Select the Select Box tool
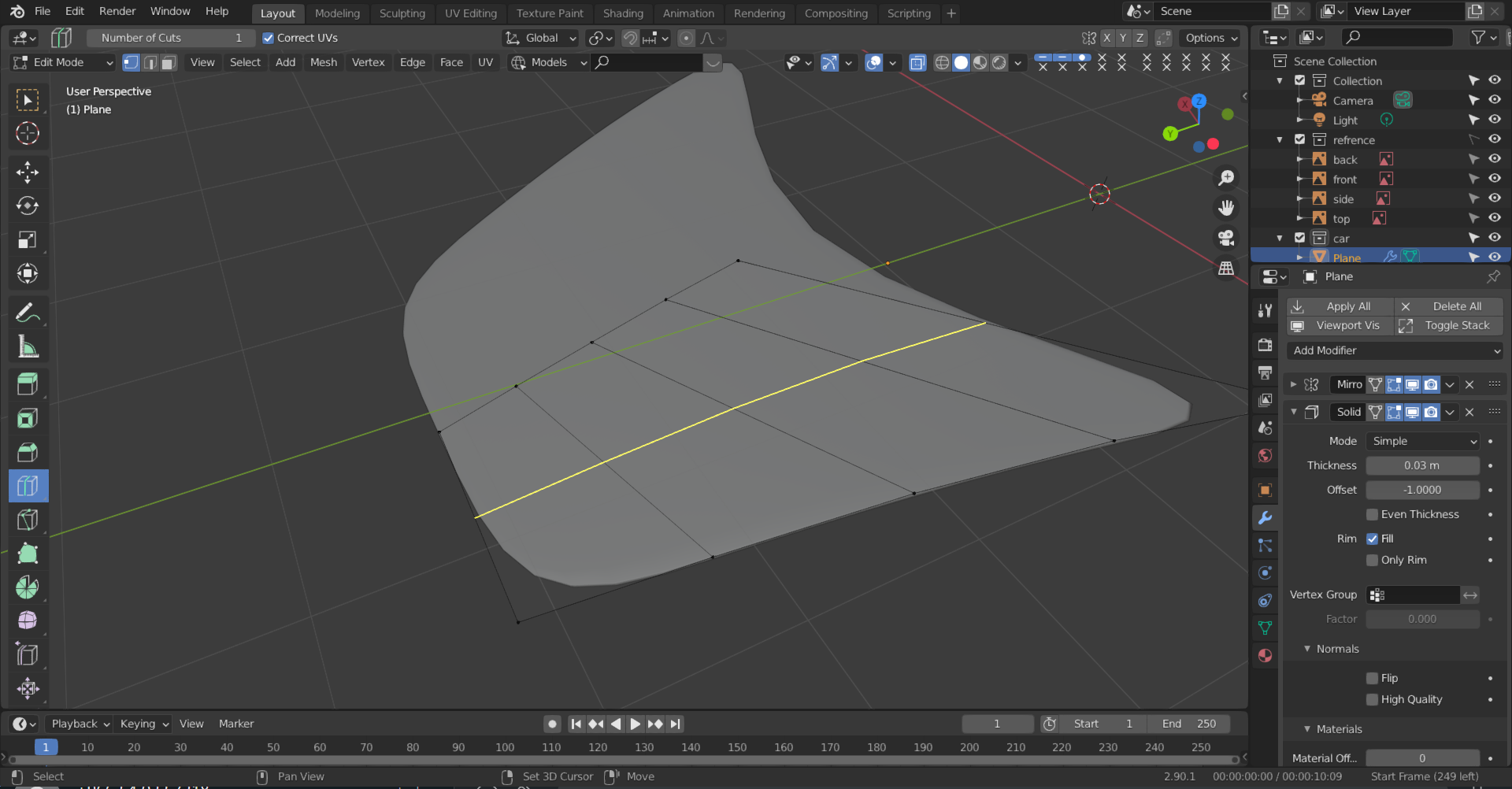The height and width of the screenshot is (789, 1512). (28, 99)
